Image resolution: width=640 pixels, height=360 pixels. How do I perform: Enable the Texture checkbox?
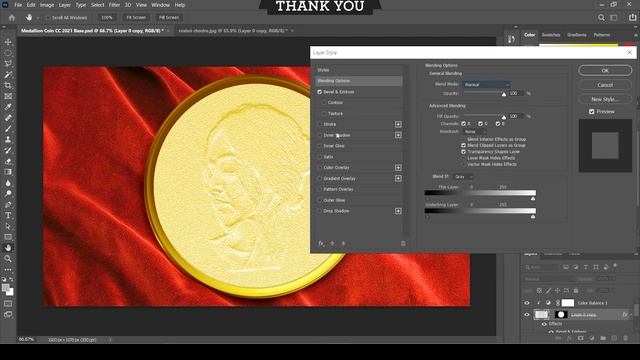pyautogui.click(x=324, y=113)
